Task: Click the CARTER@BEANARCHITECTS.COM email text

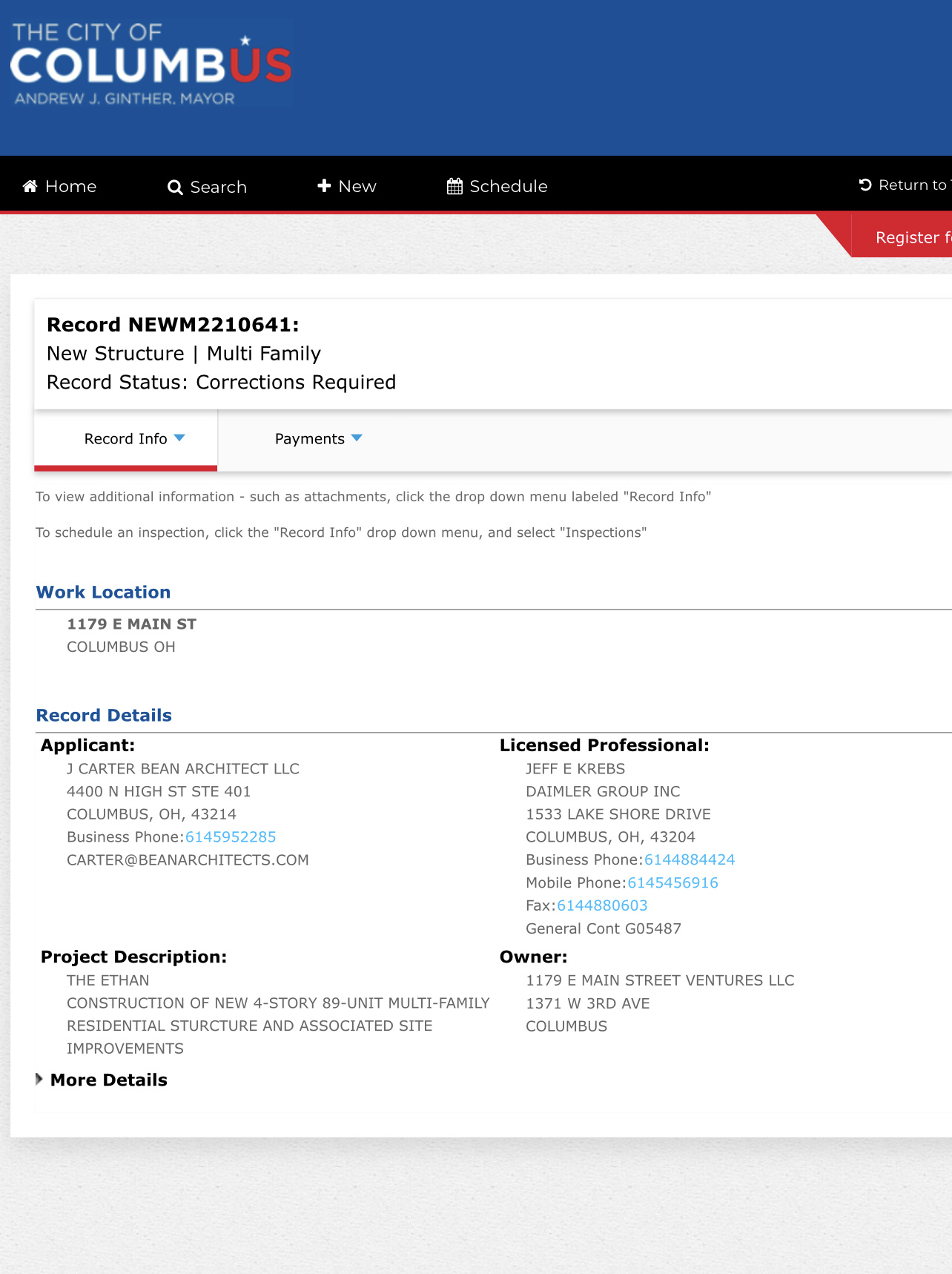Action: [x=188, y=859]
